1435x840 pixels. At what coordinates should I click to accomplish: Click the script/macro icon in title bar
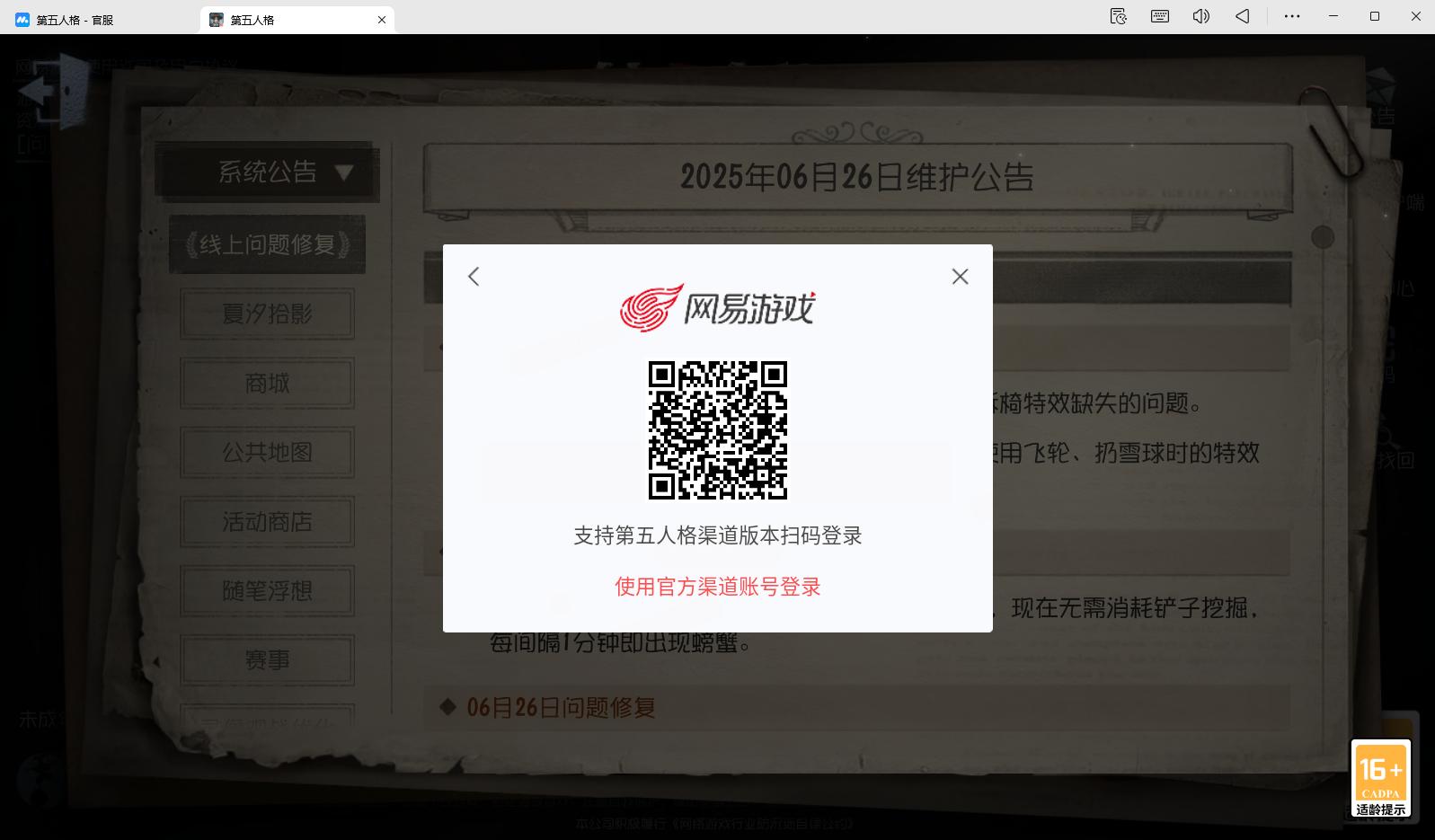1118,16
